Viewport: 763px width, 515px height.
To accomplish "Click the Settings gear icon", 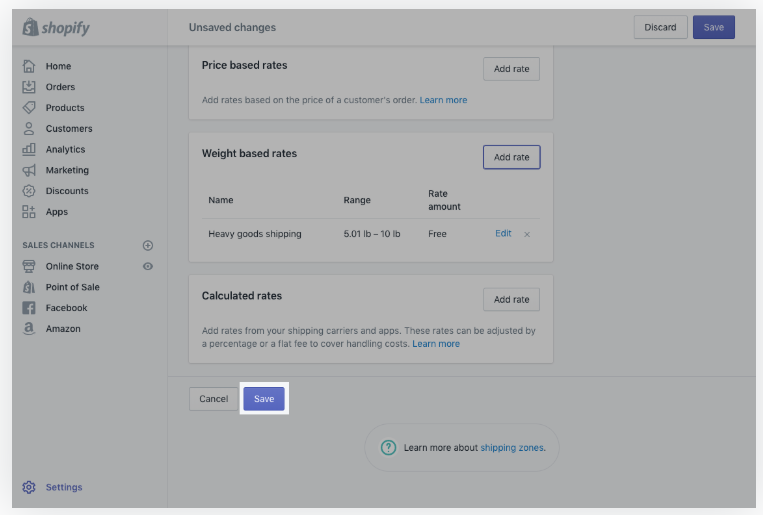I will [x=29, y=487].
